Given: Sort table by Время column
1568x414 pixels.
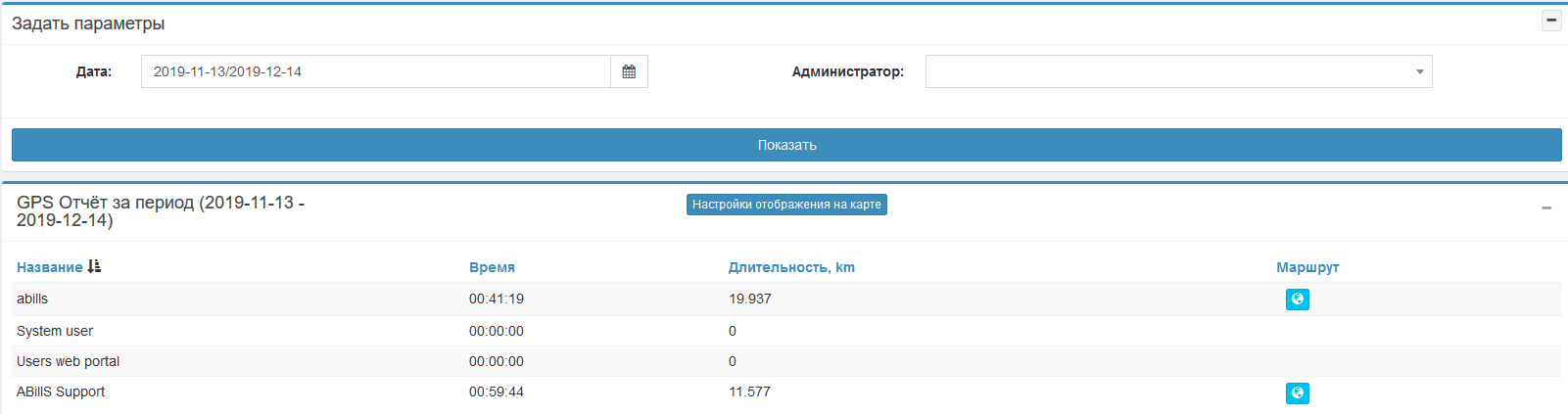Looking at the screenshot, I should tap(492, 267).
